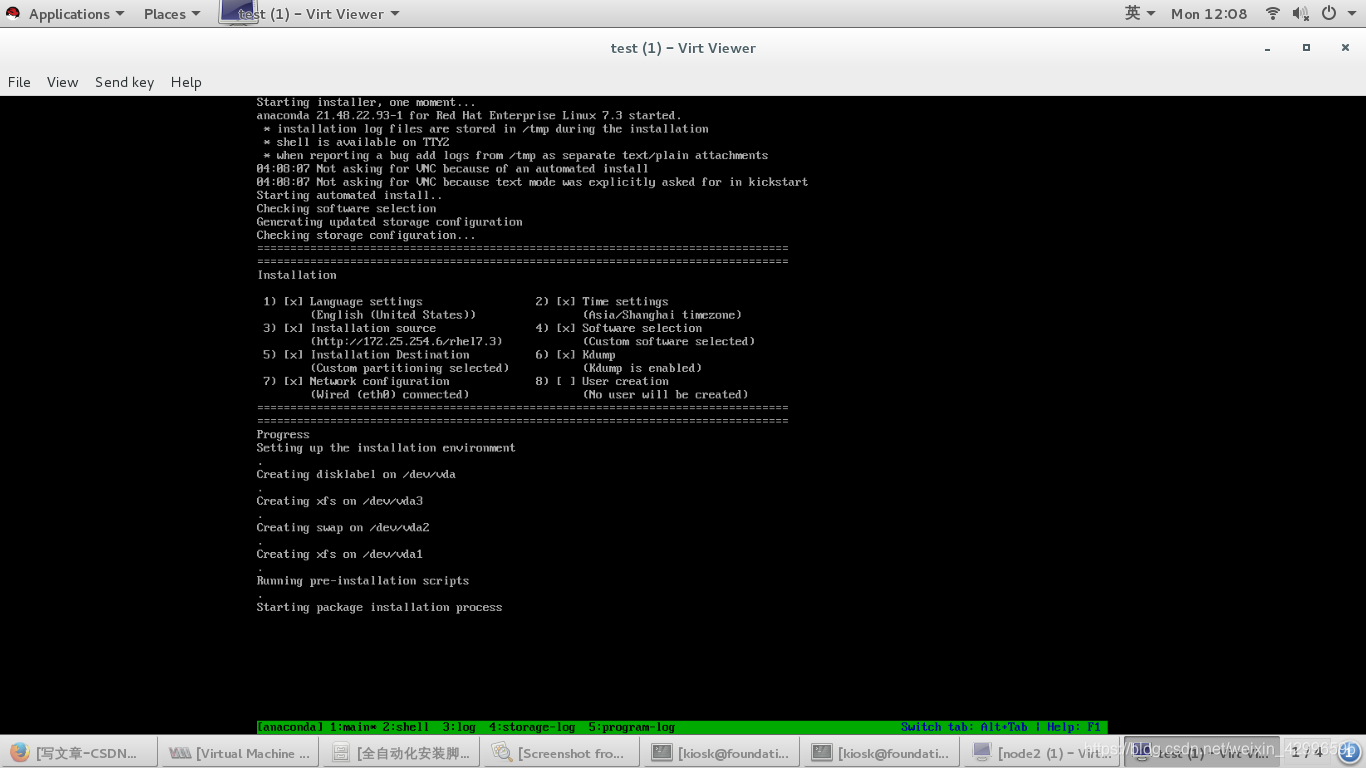
Task: Click 'Starting automated install..' line
Action: coord(350,195)
